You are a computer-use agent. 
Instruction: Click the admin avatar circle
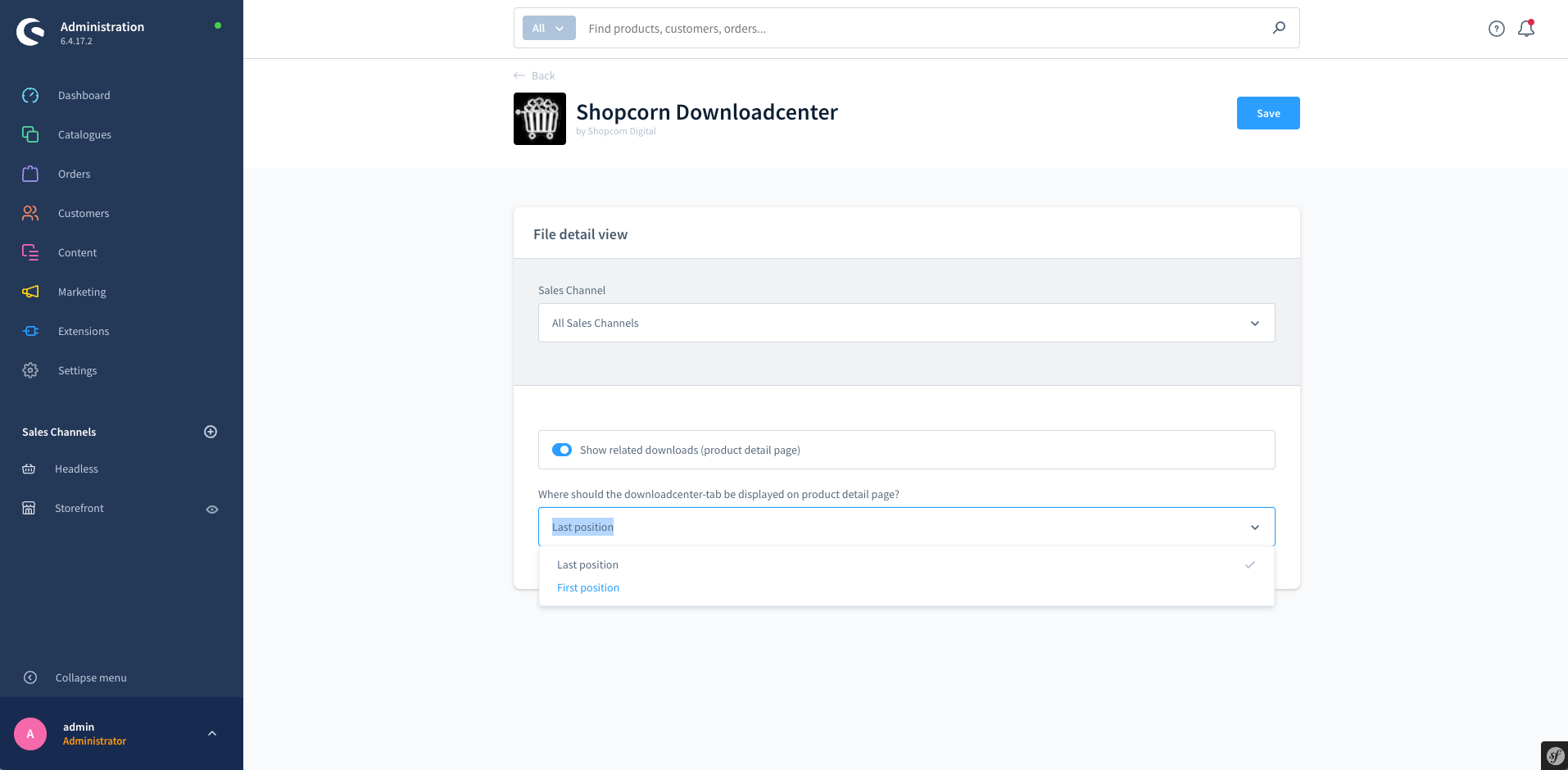pos(30,734)
